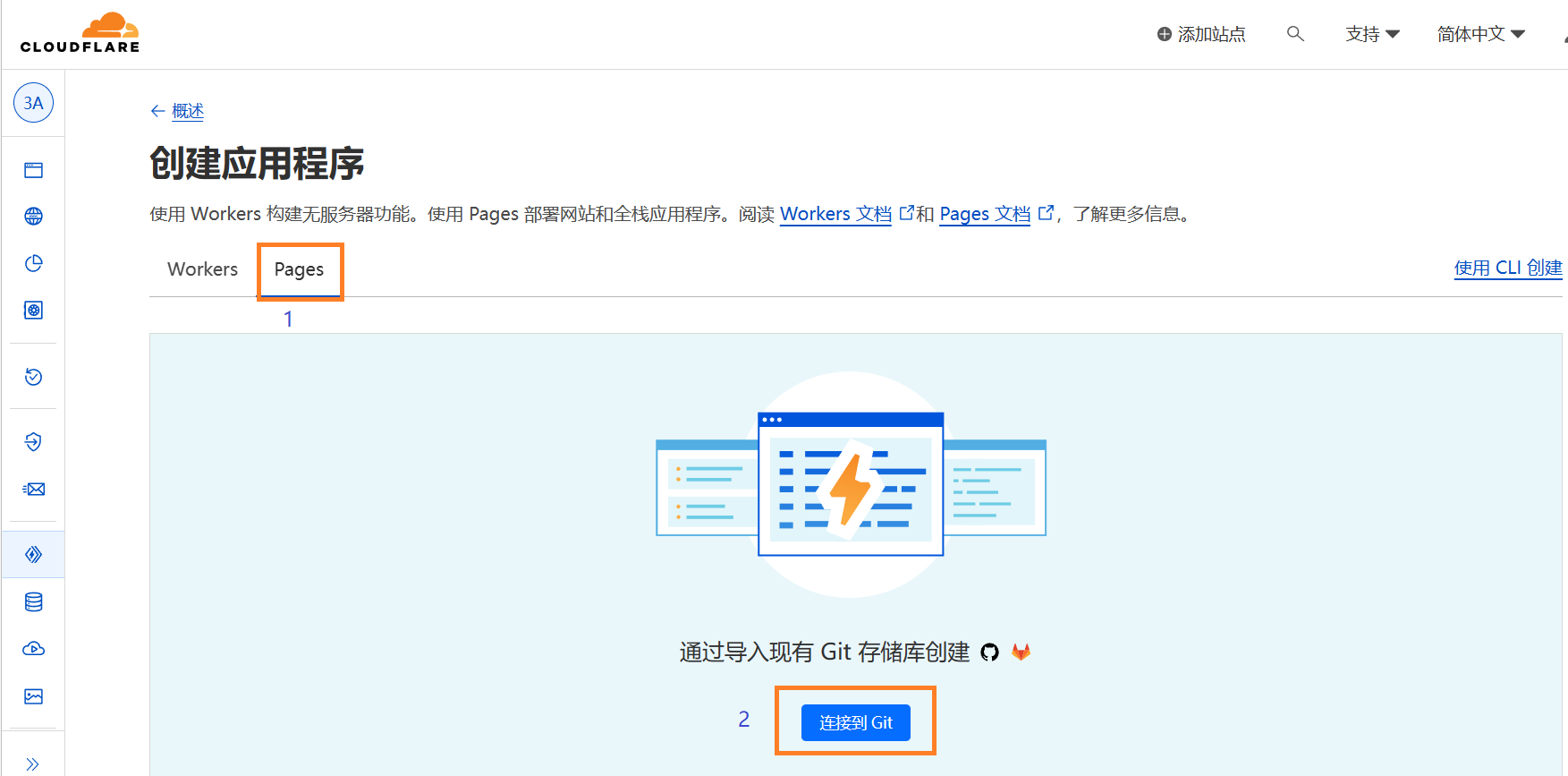Go back via the 概述 link
The width and height of the screenshot is (1568, 776).
click(x=187, y=111)
